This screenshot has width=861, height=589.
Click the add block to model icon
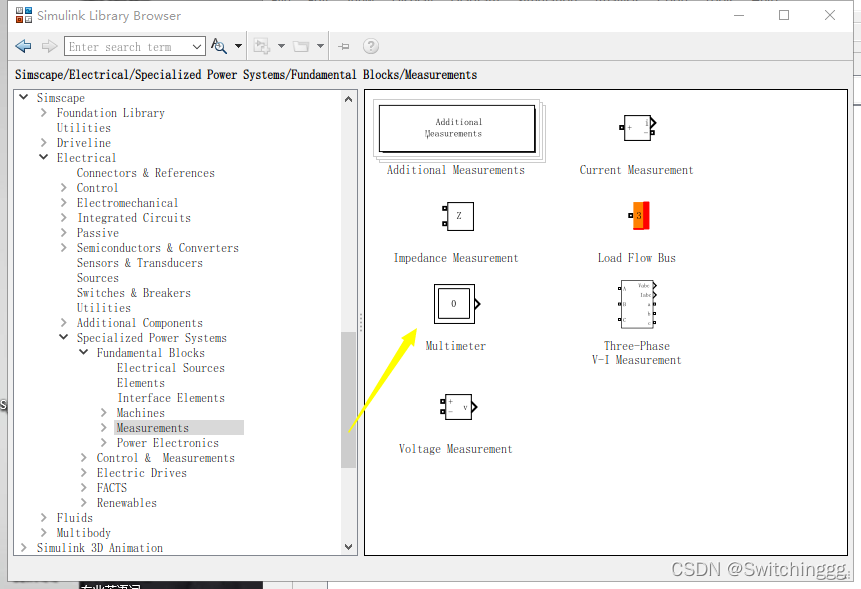pyautogui.click(x=261, y=46)
